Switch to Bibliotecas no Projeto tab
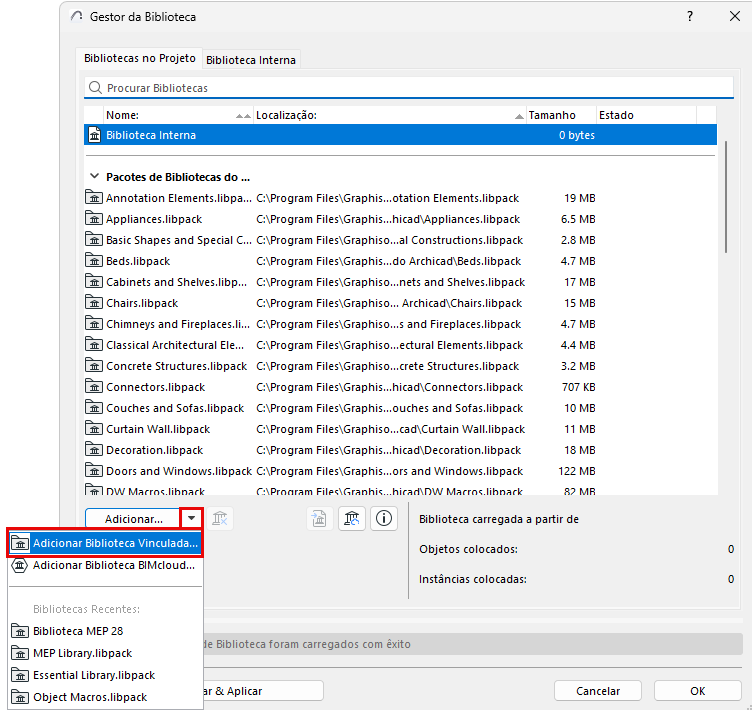The height and width of the screenshot is (710, 752). point(140,59)
